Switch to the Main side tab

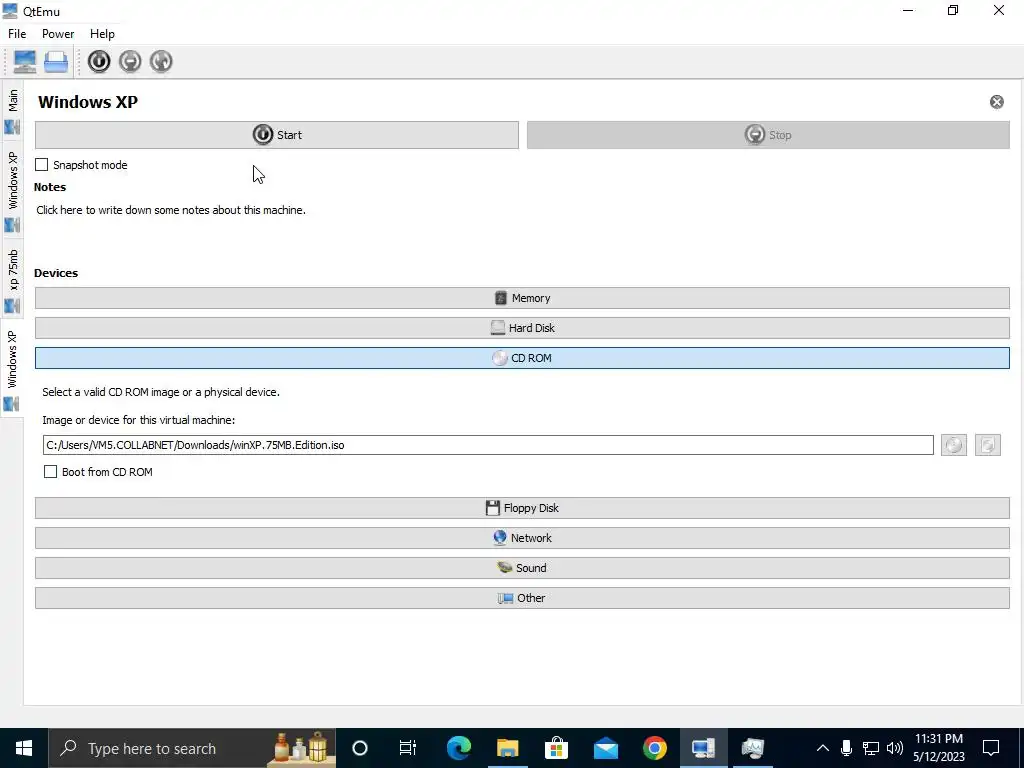coord(12,111)
